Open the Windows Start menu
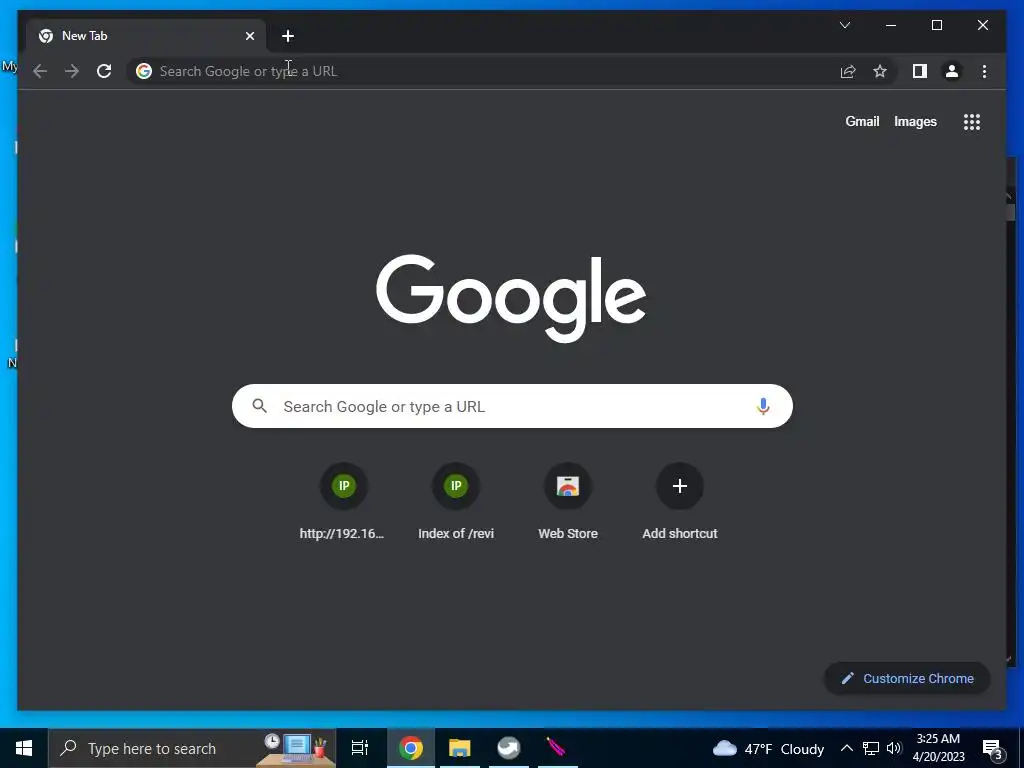1024x768 pixels. pos(24,748)
